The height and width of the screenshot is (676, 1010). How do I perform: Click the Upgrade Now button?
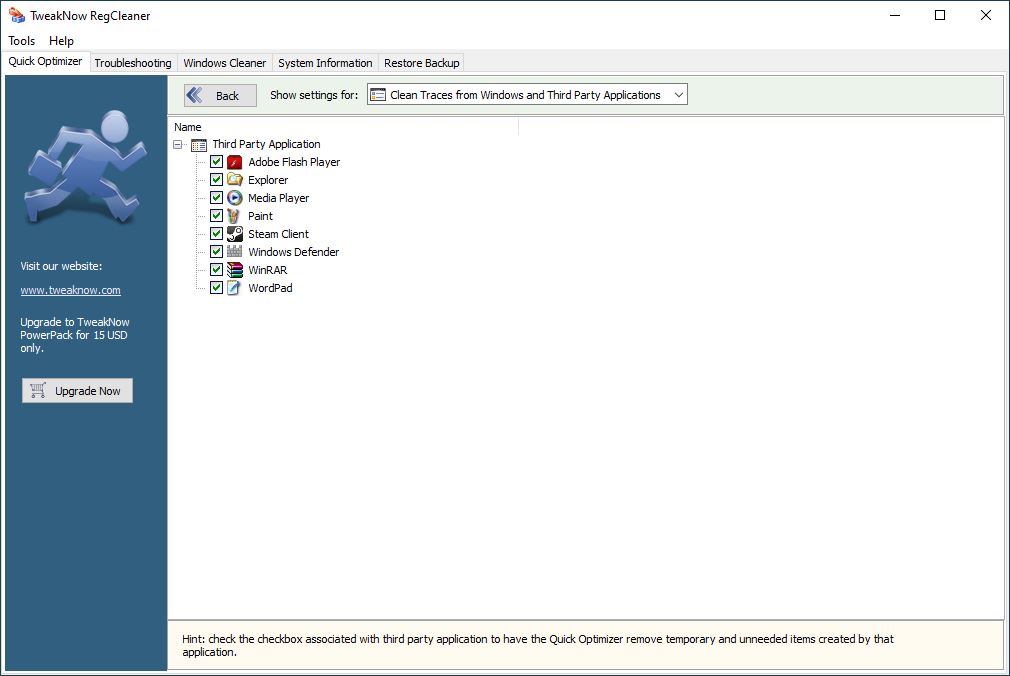pyautogui.click(x=77, y=391)
